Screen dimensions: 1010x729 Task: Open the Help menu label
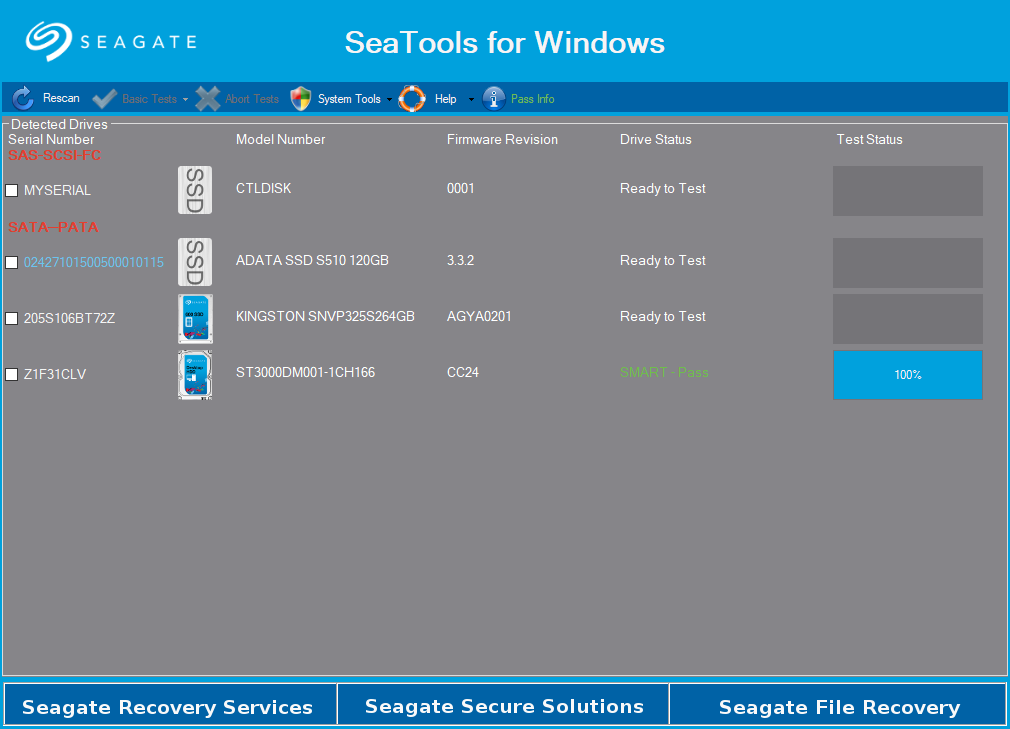coord(445,99)
